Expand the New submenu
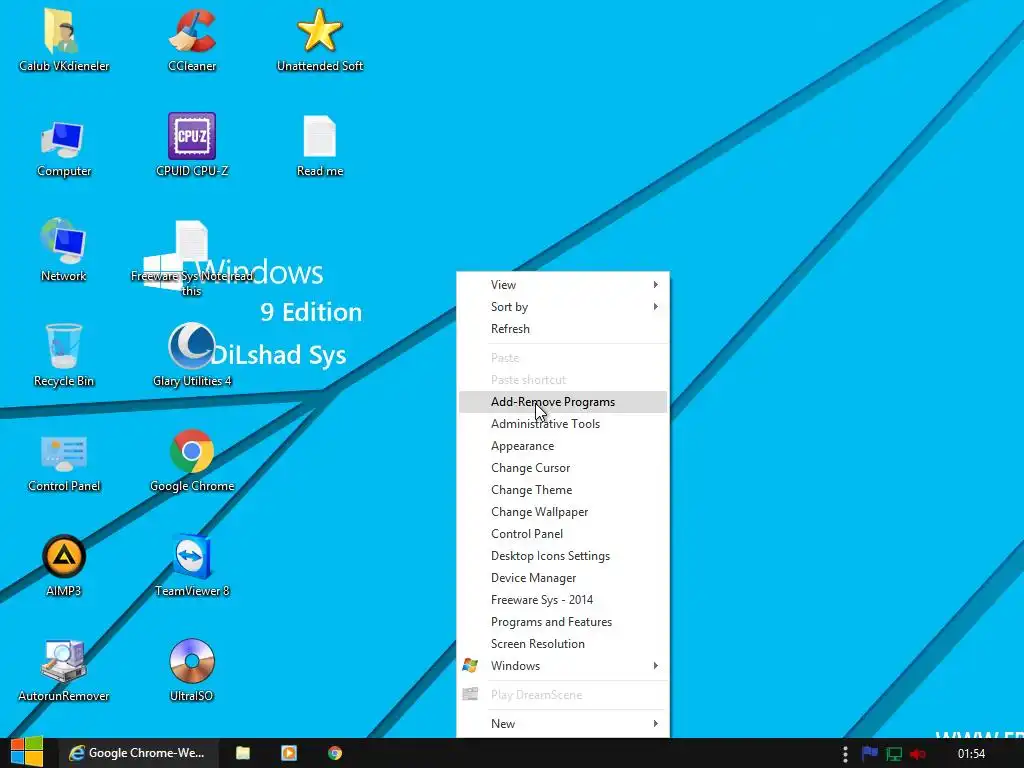This screenshot has height=768, width=1024. (x=564, y=724)
